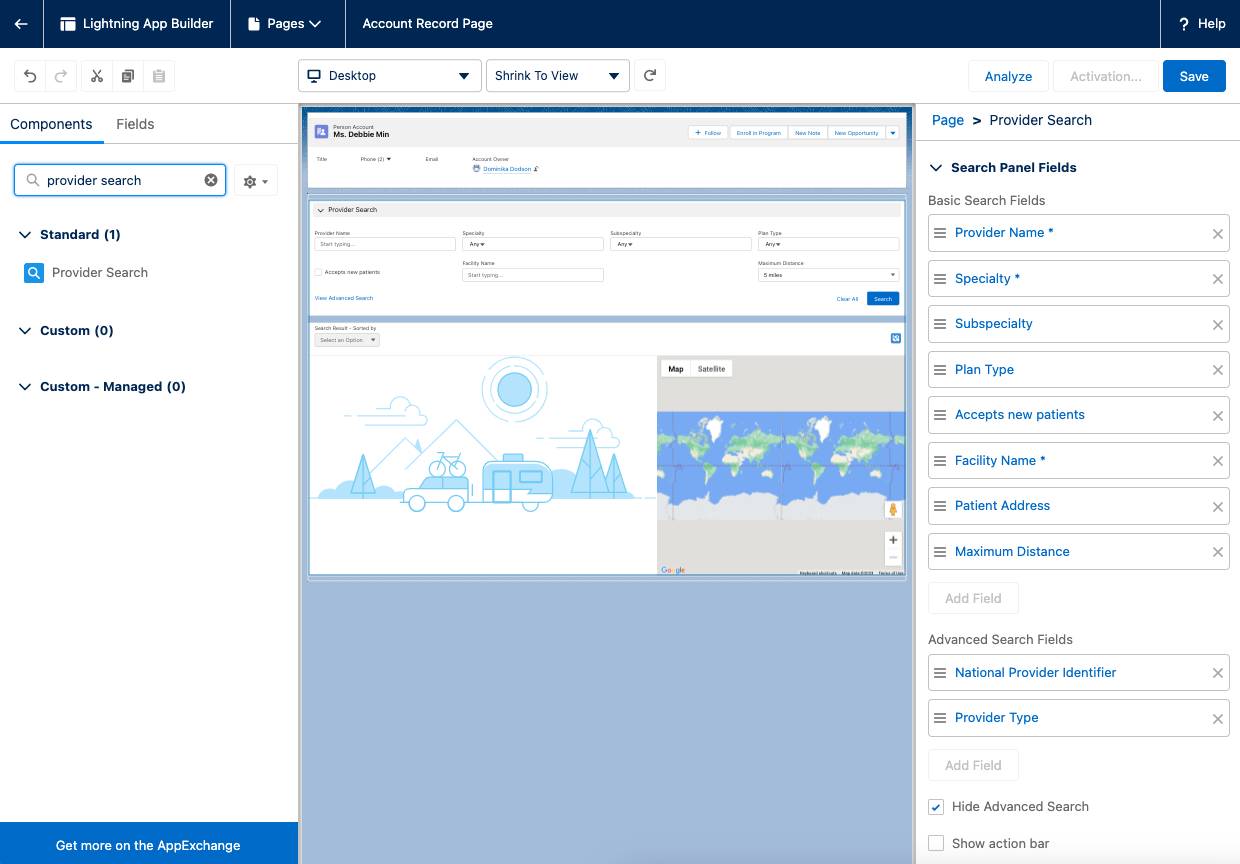Click the Follow button in preview

click(708, 132)
